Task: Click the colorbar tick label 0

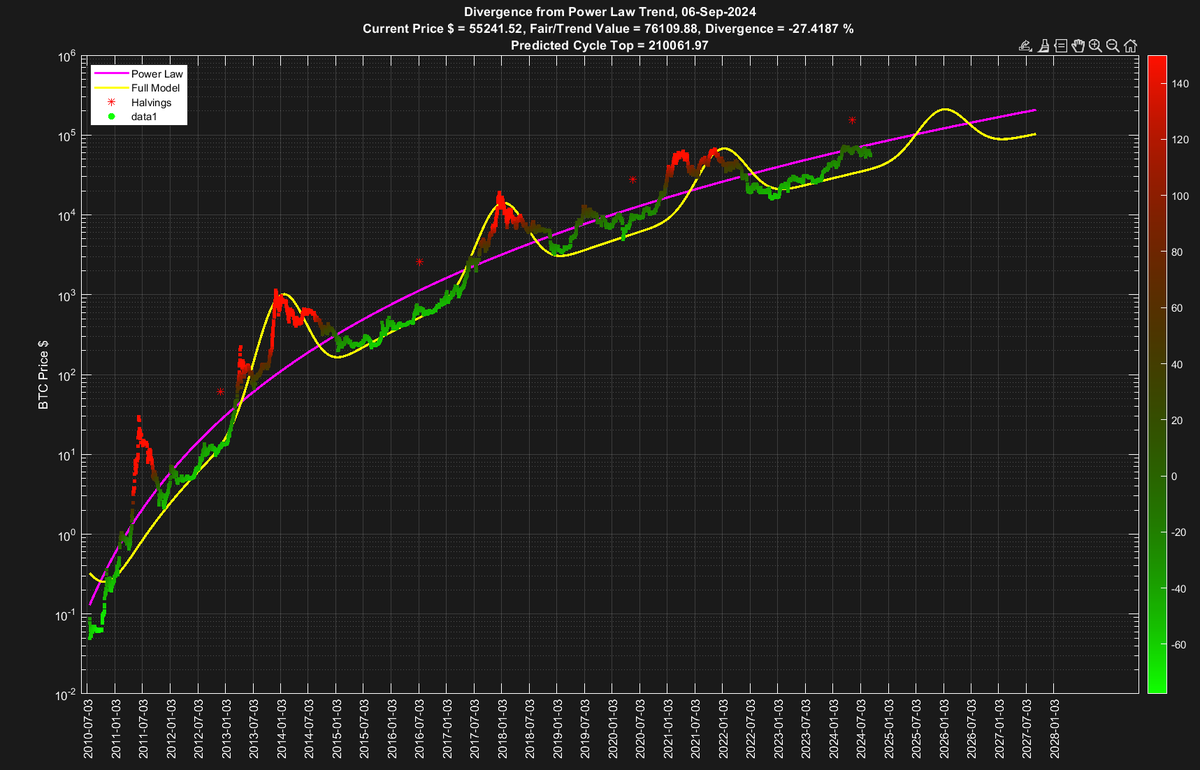Action: click(1174, 477)
